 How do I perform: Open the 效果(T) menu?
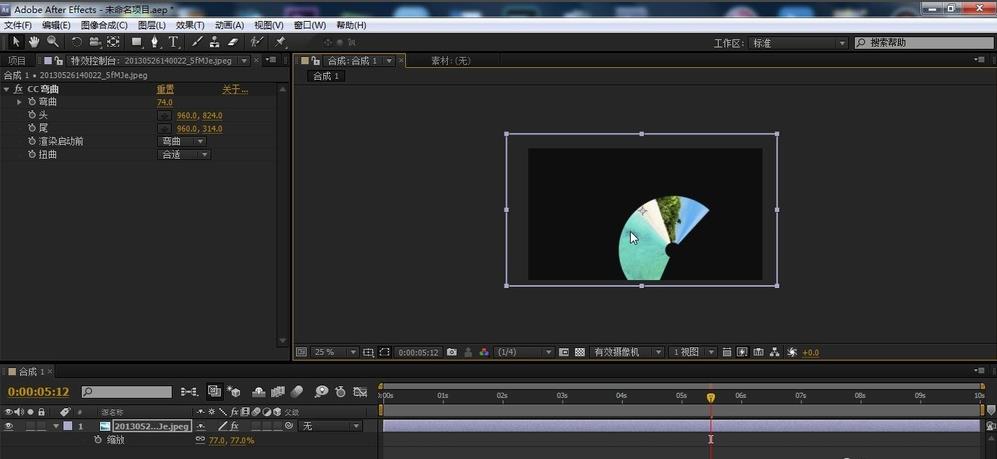click(190, 25)
